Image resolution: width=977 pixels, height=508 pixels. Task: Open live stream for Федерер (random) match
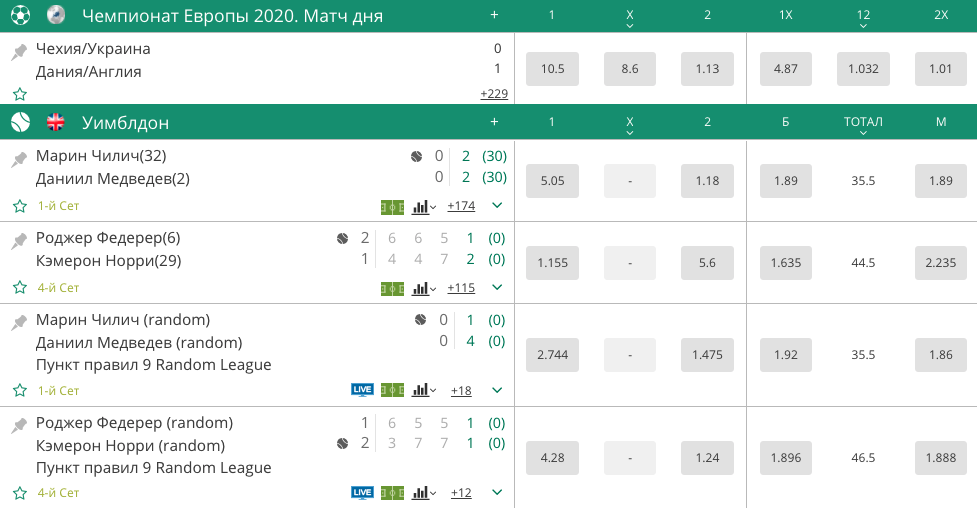[x=362, y=492]
